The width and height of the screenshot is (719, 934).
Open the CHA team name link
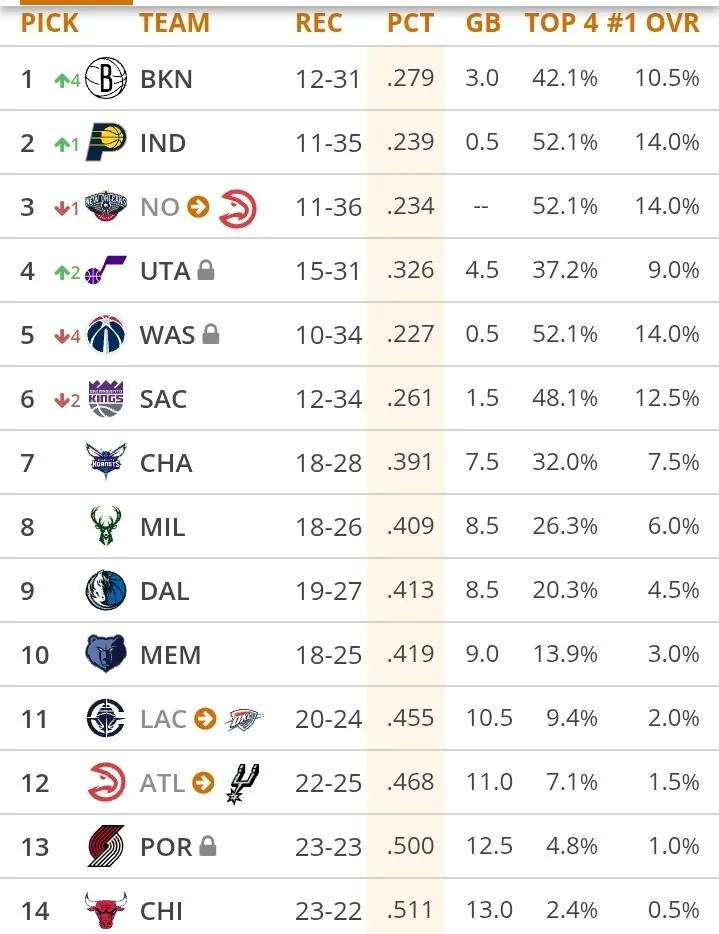click(x=166, y=463)
